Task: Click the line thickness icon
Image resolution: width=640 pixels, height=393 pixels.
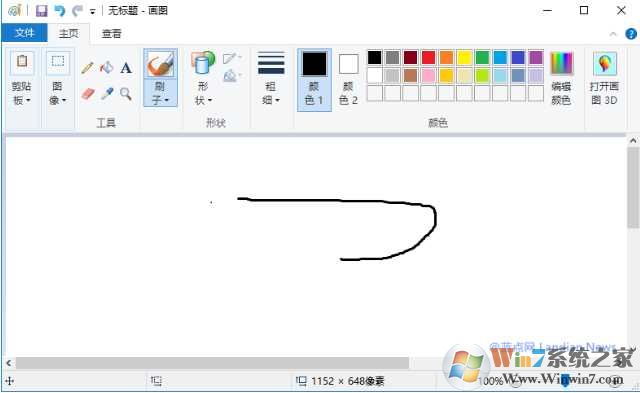Action: tap(271, 64)
